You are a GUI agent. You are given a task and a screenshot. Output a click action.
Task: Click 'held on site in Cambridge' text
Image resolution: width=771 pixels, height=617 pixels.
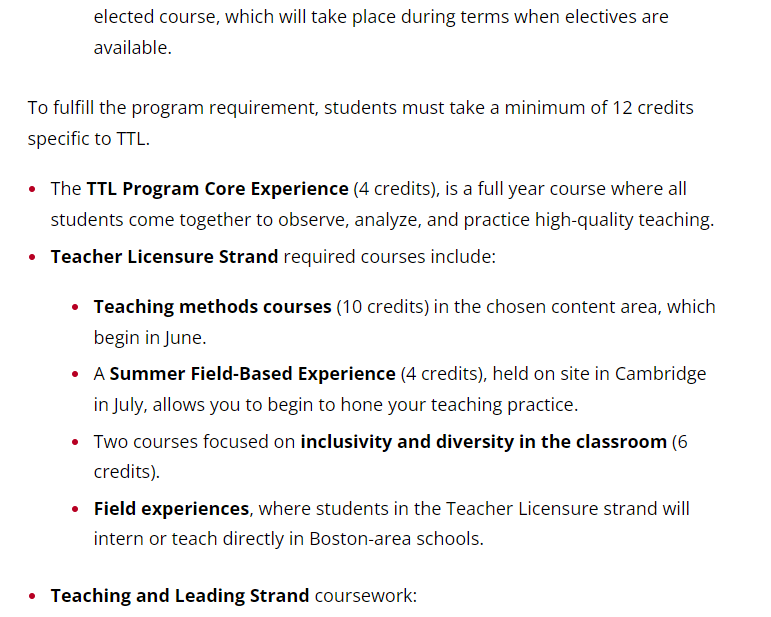click(599, 374)
